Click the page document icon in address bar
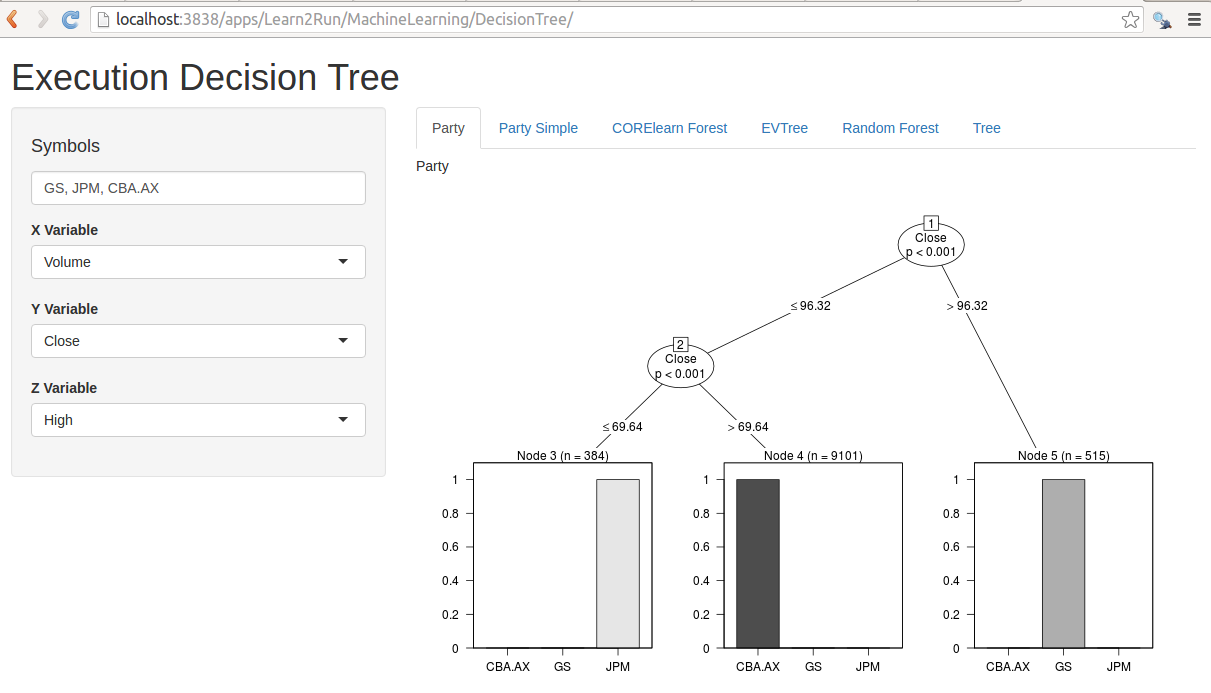Viewport: 1211px width, 693px height. click(103, 18)
